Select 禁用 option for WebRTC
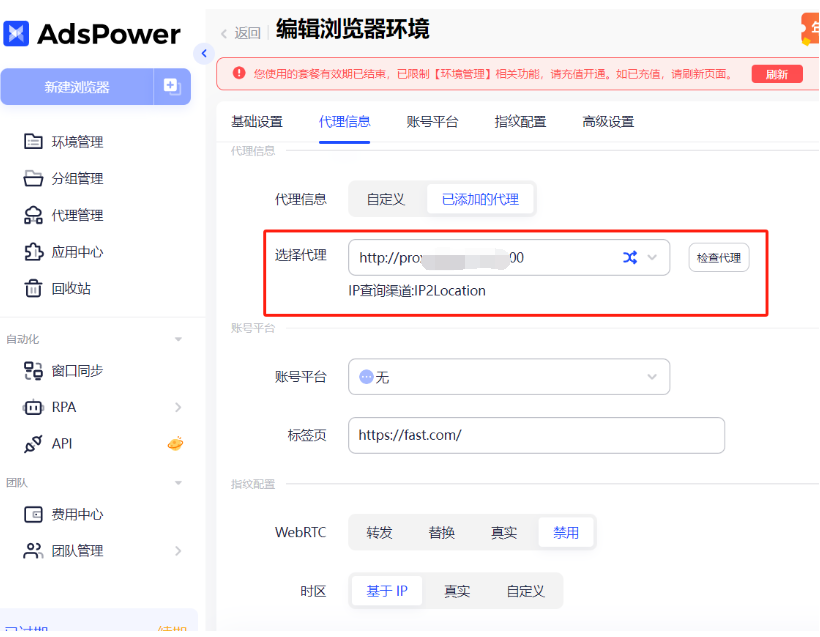820x637 pixels. tap(566, 533)
